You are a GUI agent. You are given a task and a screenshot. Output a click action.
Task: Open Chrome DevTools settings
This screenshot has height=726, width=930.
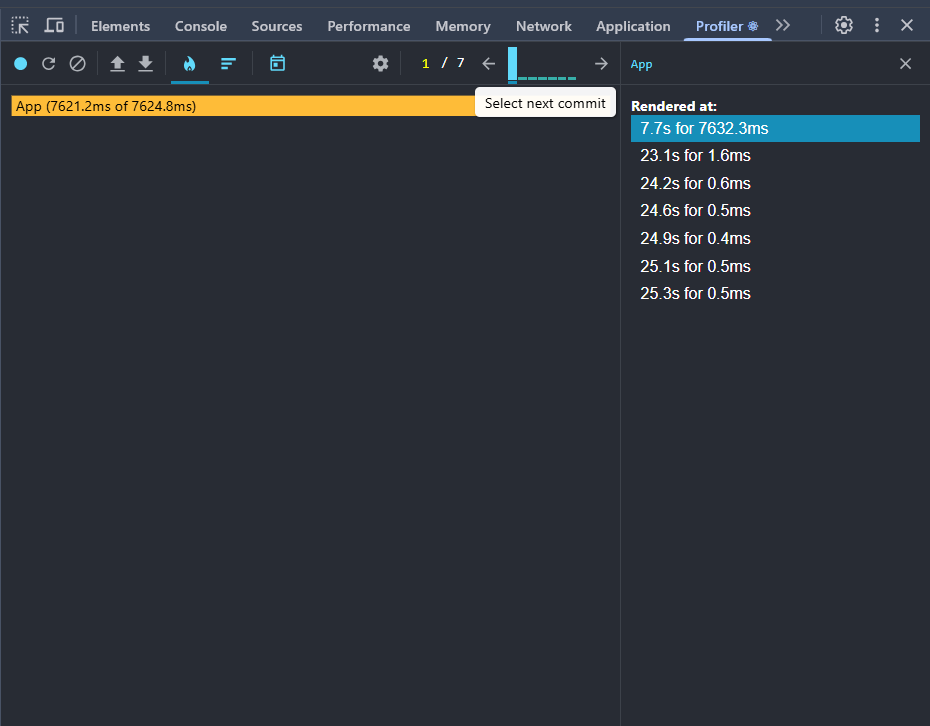click(843, 25)
